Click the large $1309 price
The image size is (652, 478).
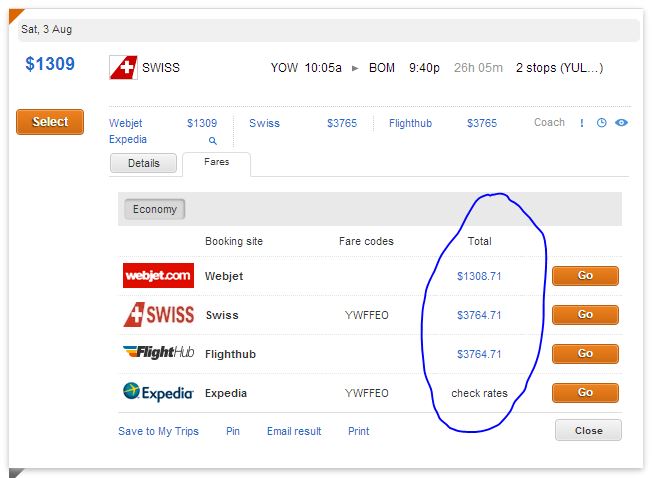point(50,64)
